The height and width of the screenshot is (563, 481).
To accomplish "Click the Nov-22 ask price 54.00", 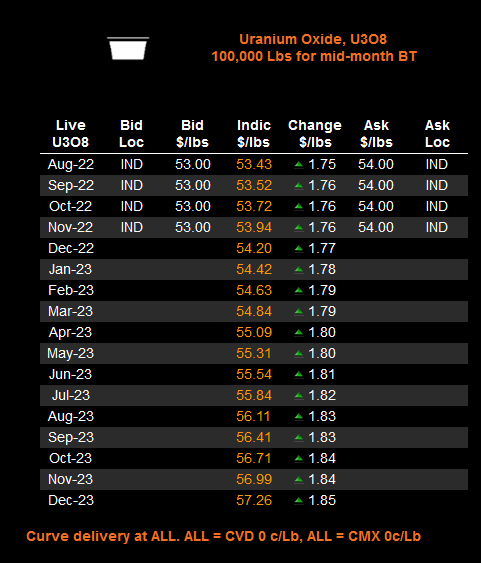I will click(376, 227).
